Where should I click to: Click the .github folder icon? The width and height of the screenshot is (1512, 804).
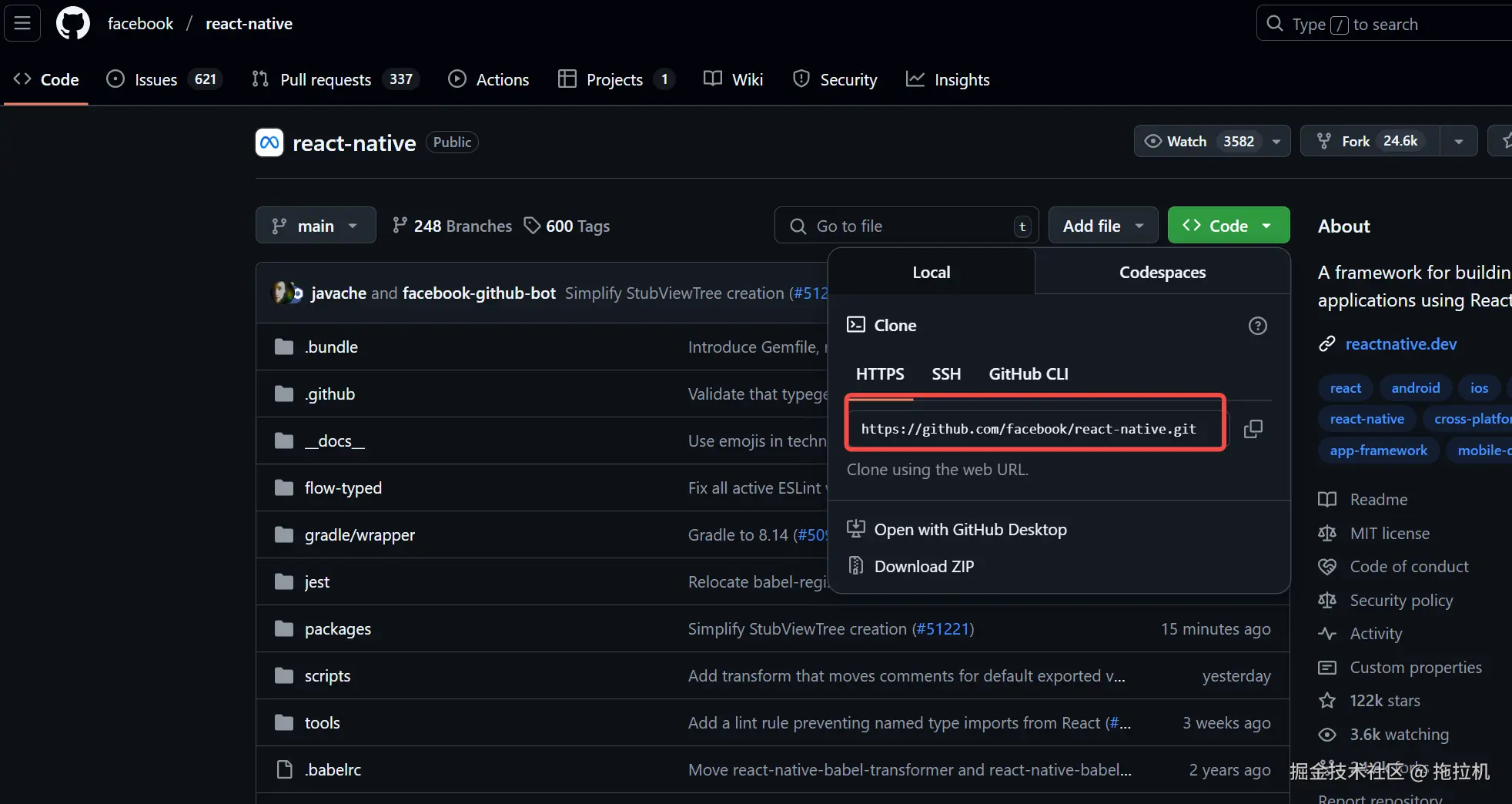click(284, 394)
